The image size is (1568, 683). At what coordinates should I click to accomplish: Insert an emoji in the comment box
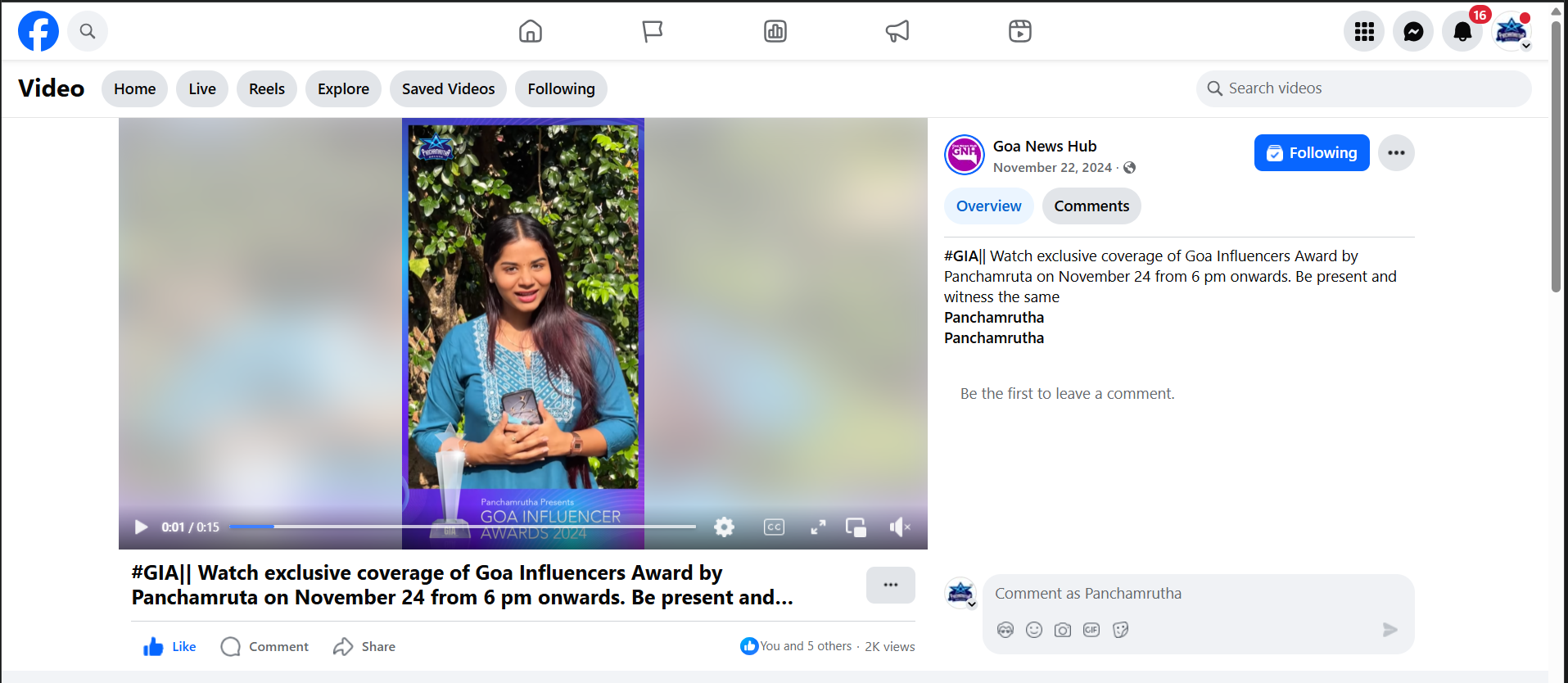click(x=1034, y=630)
